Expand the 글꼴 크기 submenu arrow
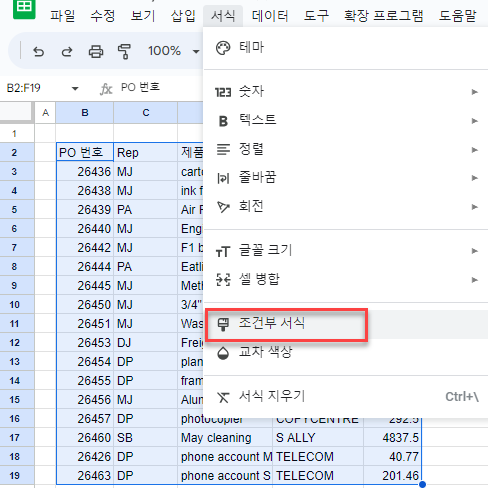 tap(475, 251)
